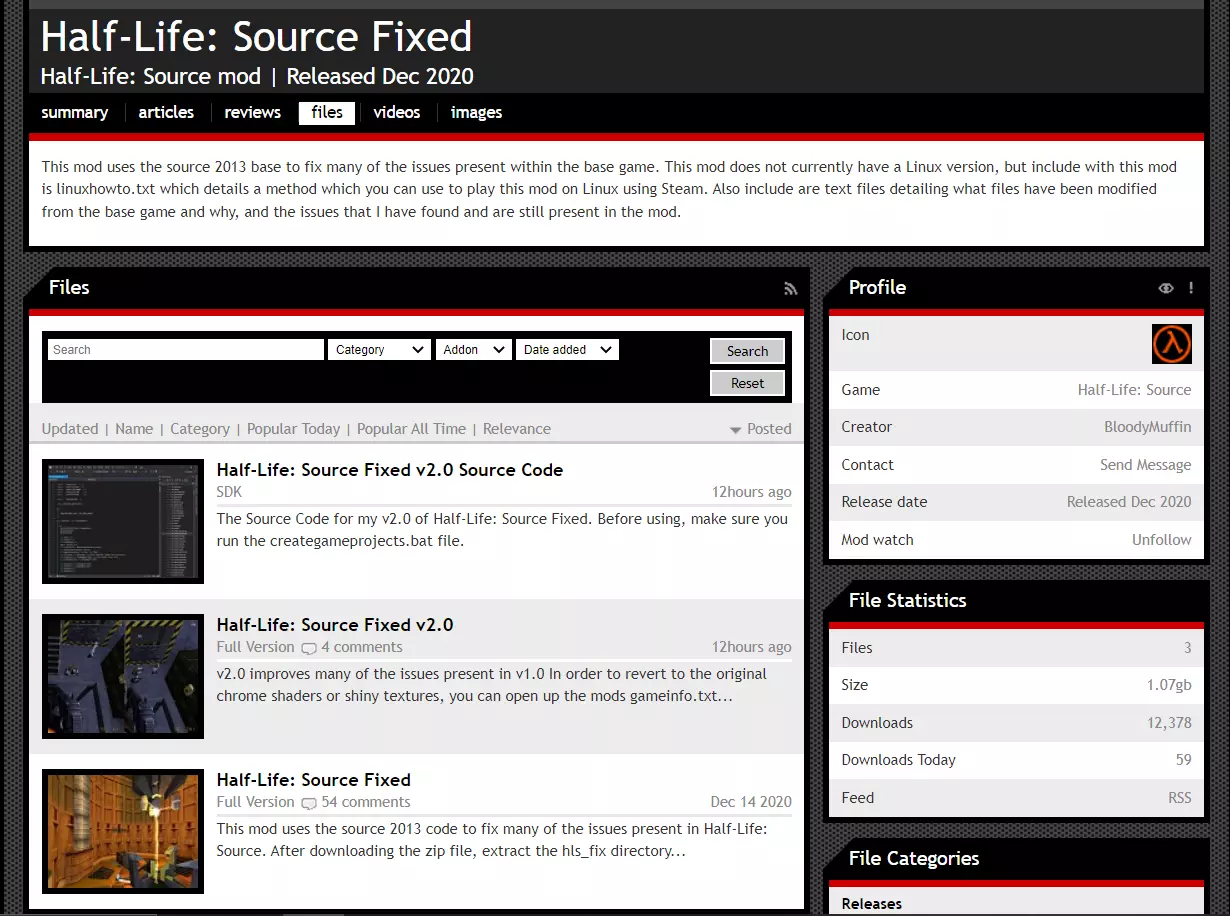
Task: Click the Posted sort arrow icon
Action: coord(735,430)
